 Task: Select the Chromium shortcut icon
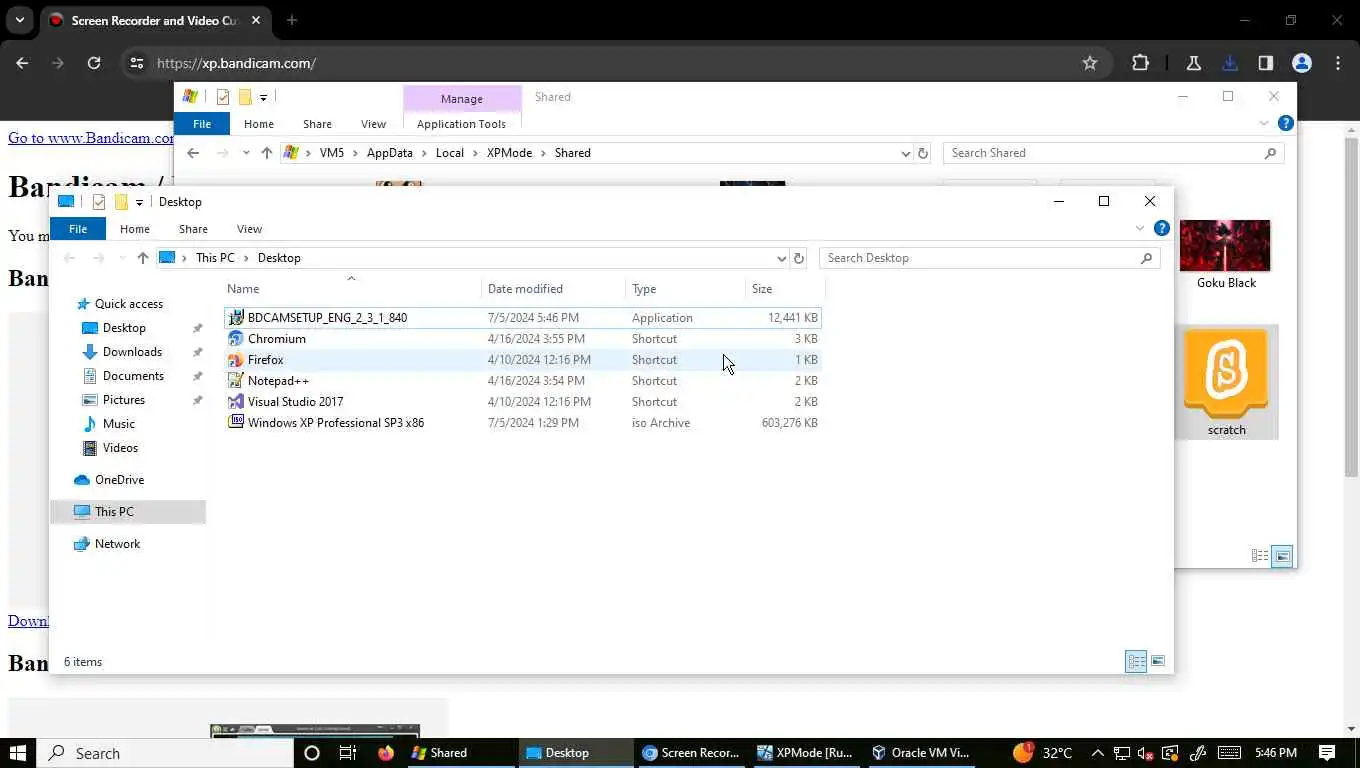[x=236, y=338]
